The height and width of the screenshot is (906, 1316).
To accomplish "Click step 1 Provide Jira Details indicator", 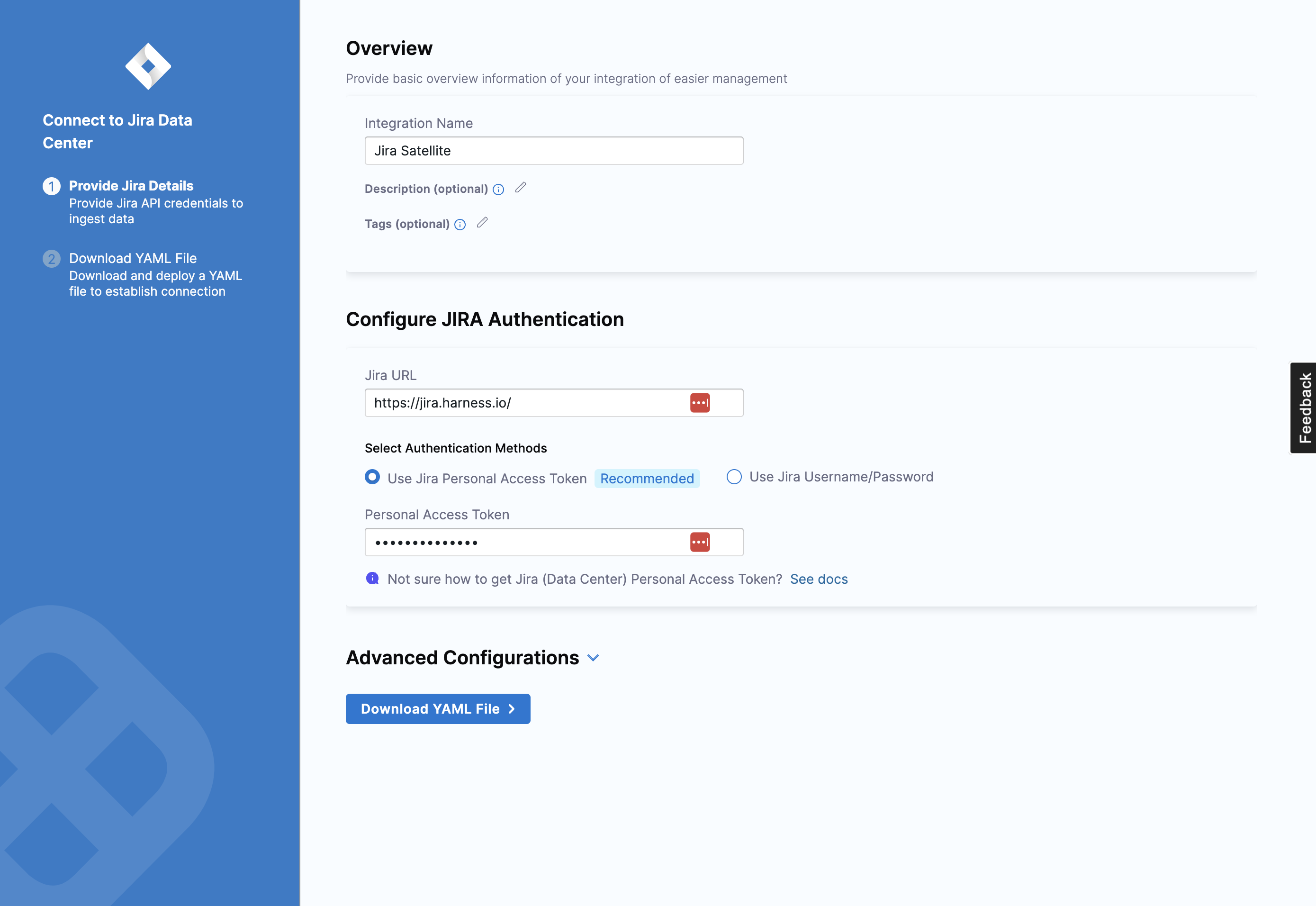I will click(52, 186).
